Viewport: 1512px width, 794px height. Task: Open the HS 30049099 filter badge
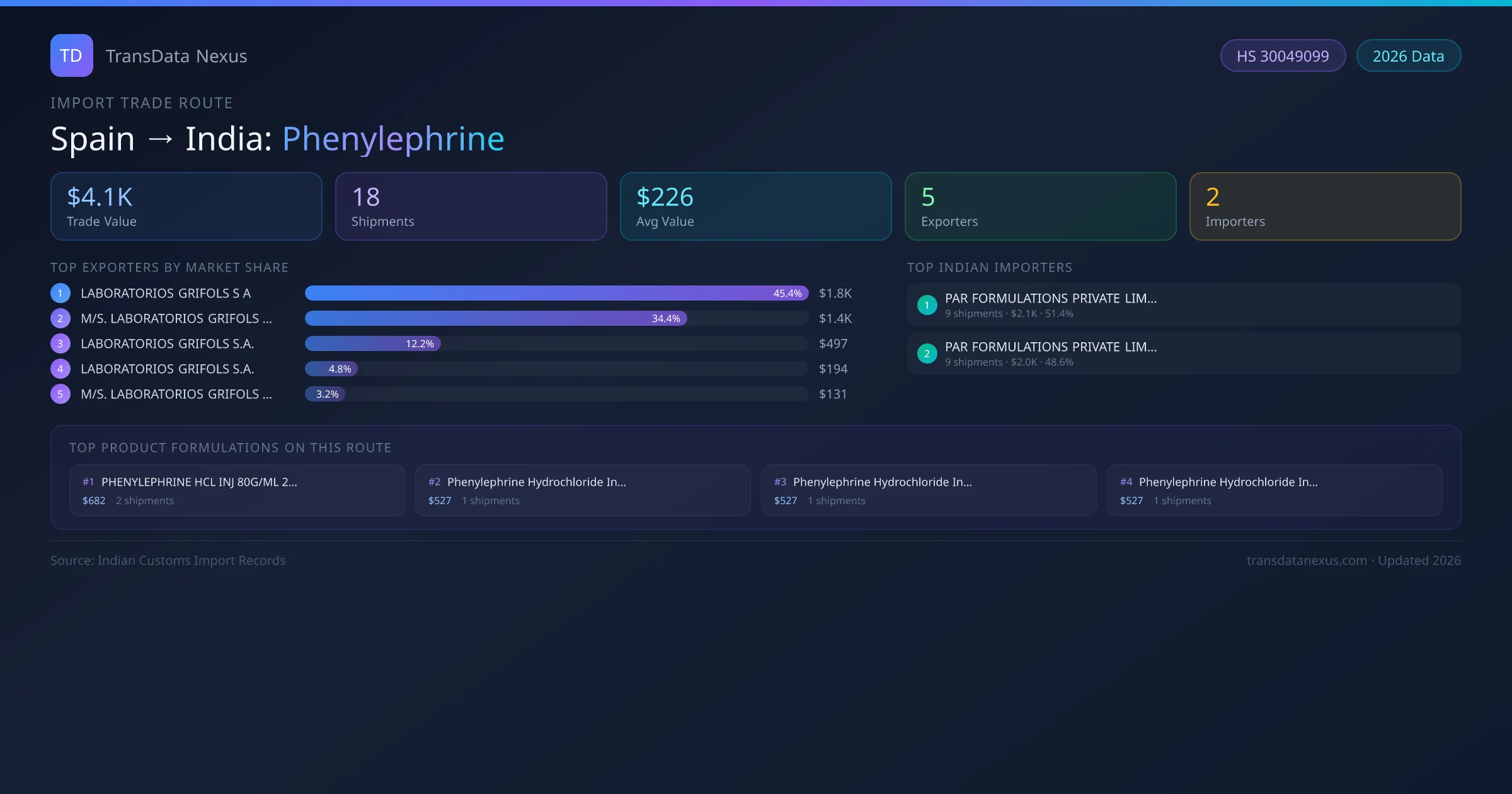coord(1283,55)
